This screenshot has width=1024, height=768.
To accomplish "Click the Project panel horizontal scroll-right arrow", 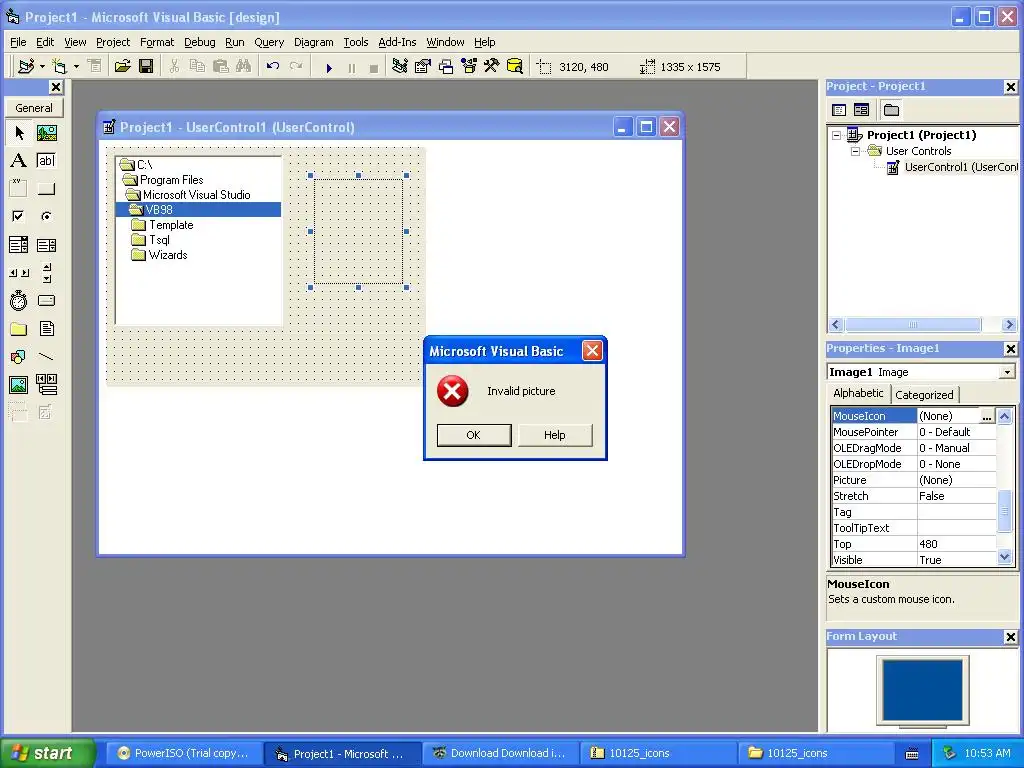I will 1010,325.
